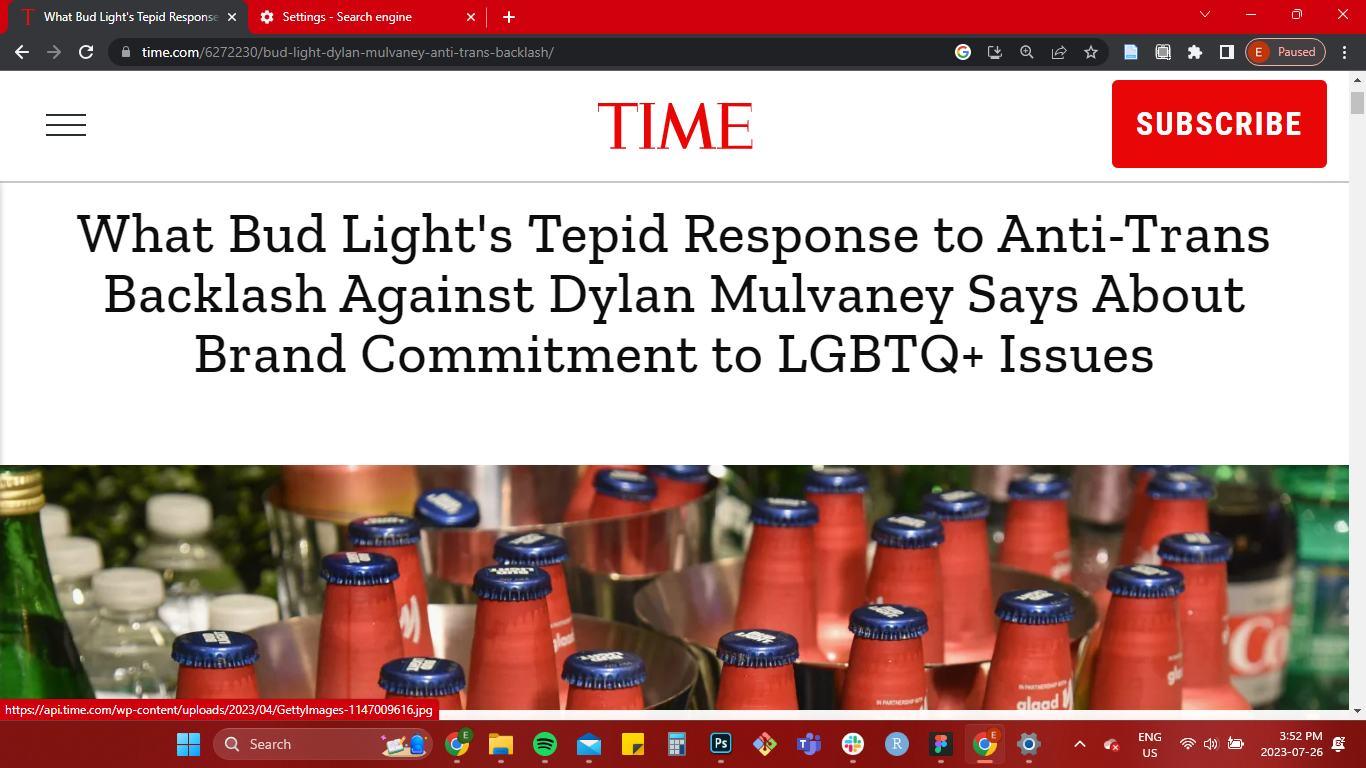Expand the tab search dropdown

[x=1205, y=15]
